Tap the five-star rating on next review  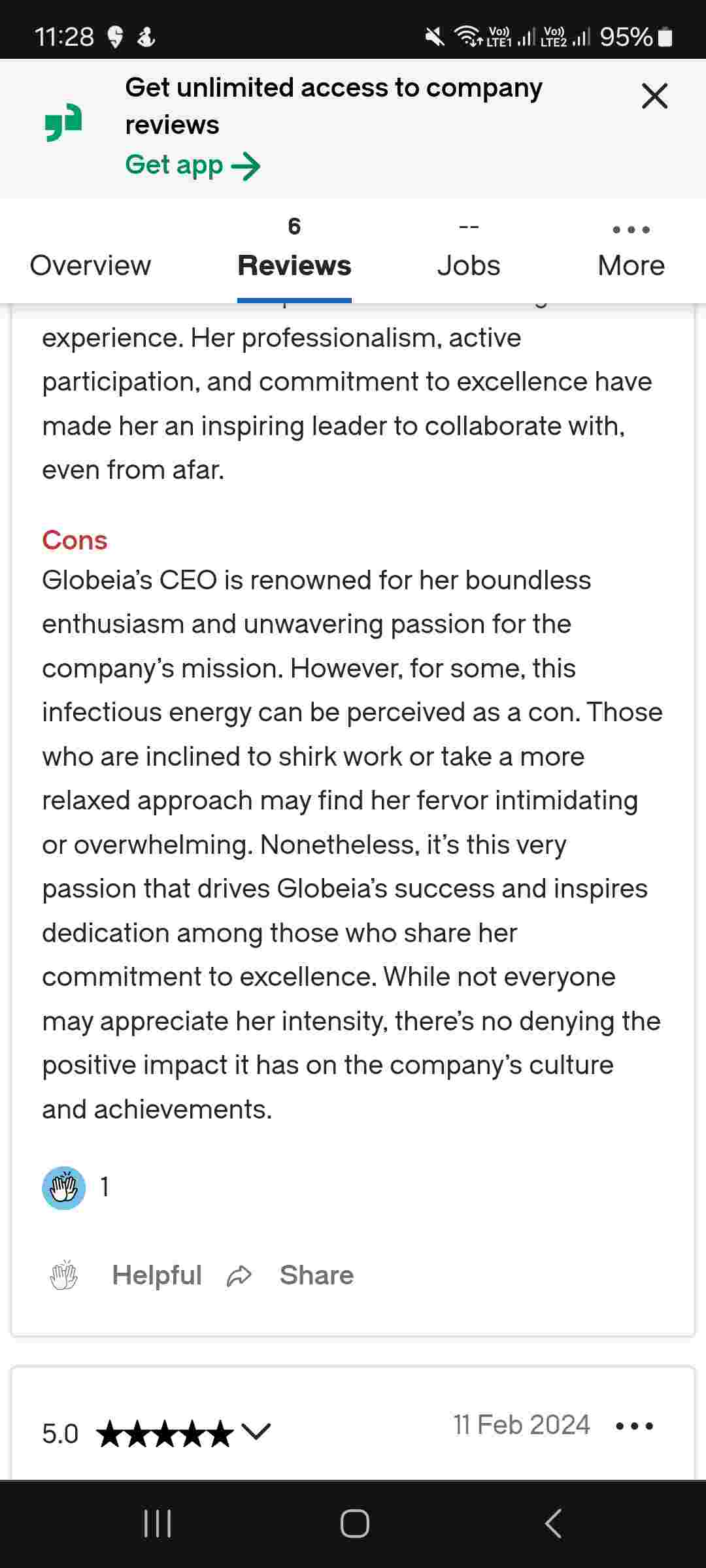pos(165,1433)
